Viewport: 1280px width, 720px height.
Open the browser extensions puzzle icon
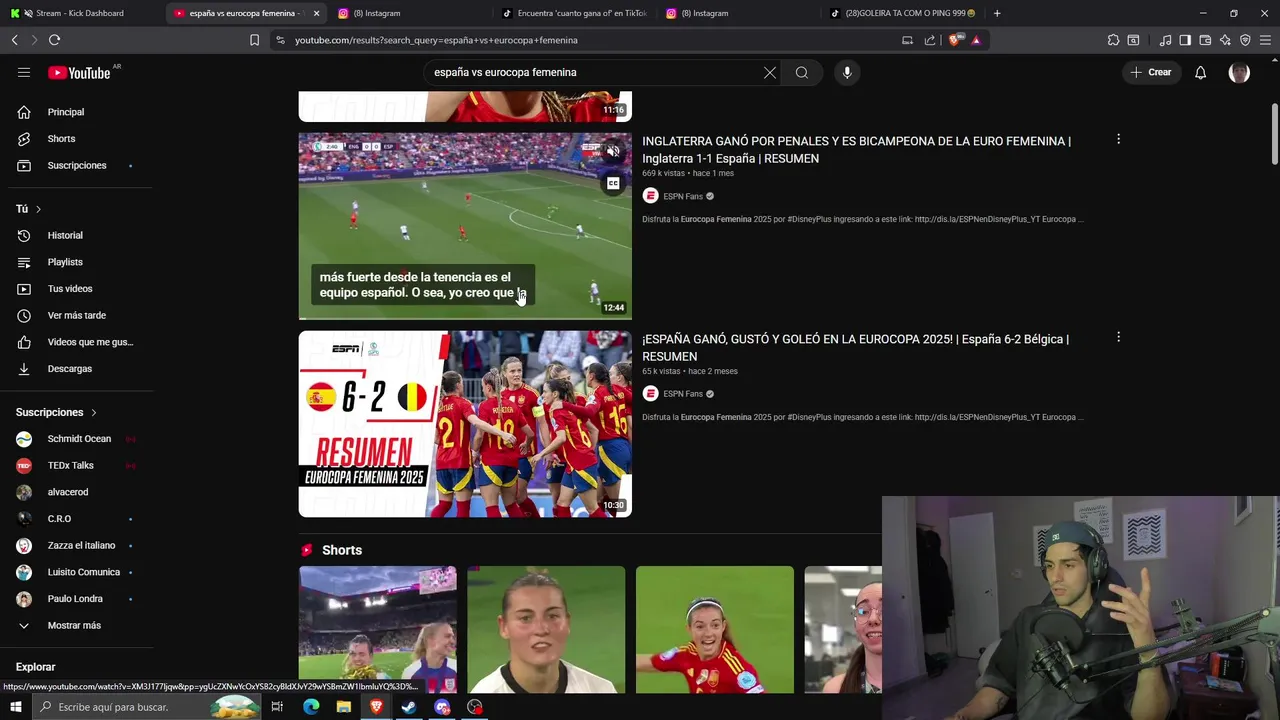point(1113,40)
